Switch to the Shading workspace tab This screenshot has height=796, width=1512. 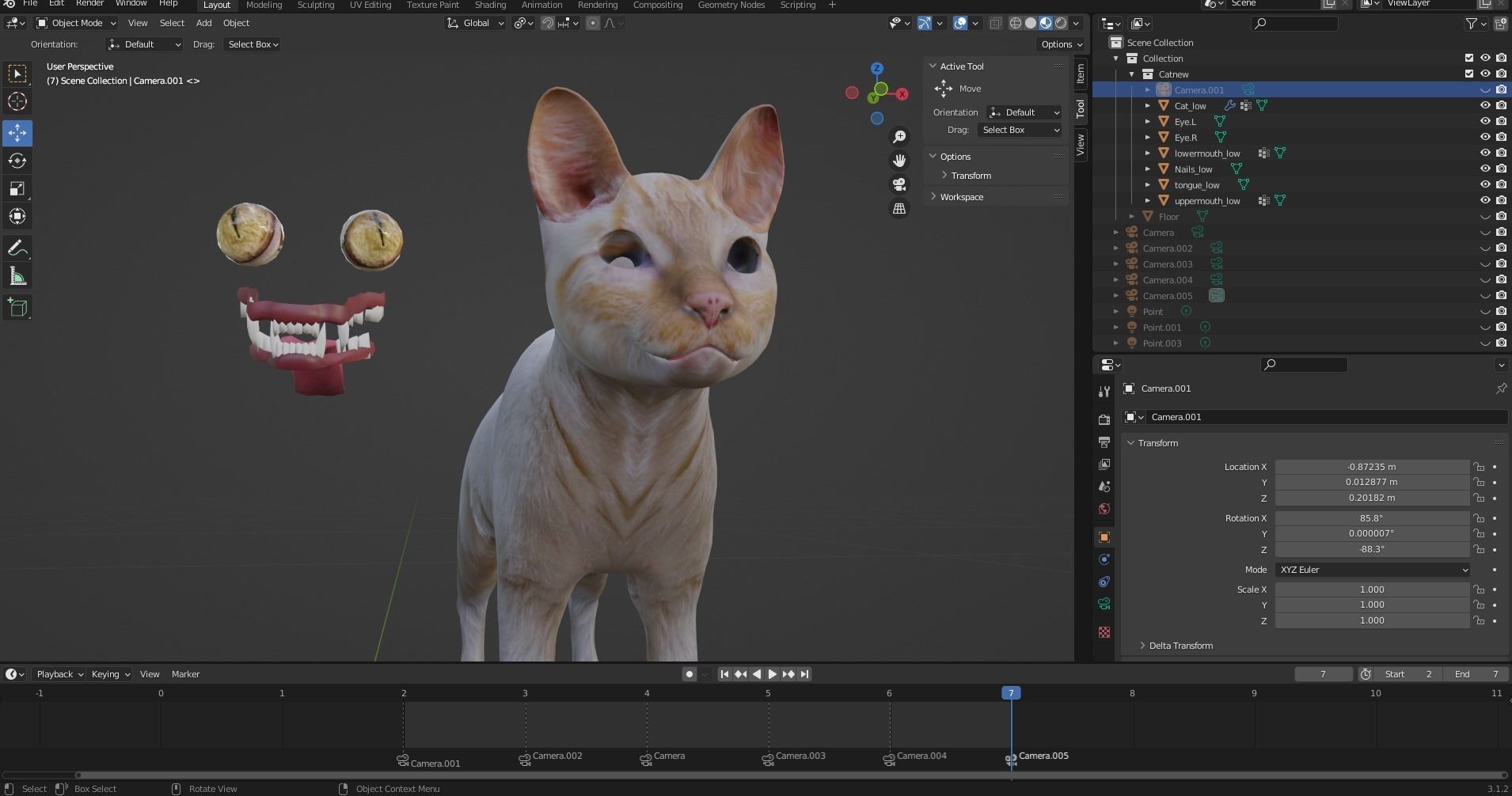pos(490,5)
